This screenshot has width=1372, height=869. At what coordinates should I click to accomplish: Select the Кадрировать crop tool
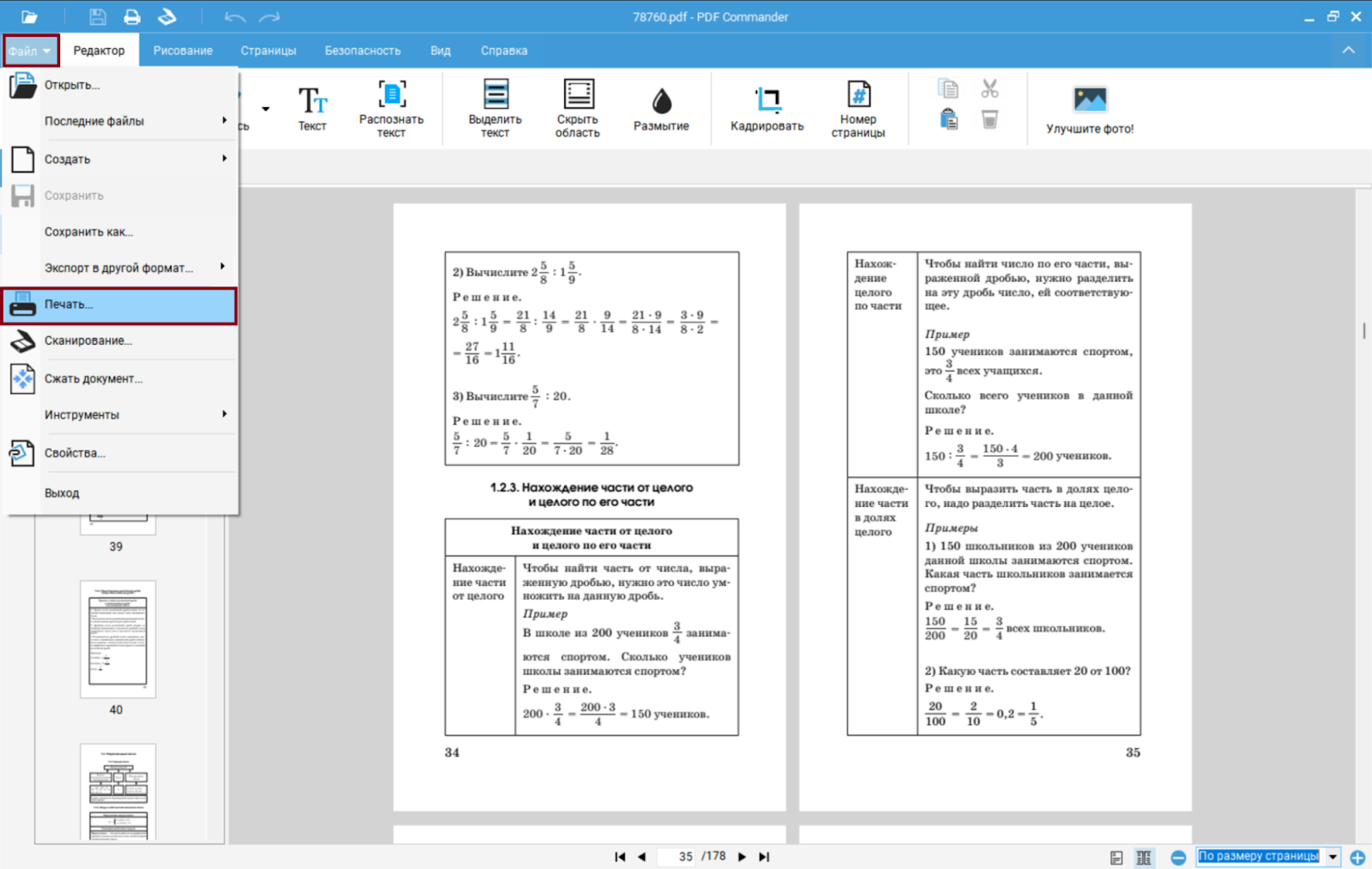pyautogui.click(x=767, y=108)
